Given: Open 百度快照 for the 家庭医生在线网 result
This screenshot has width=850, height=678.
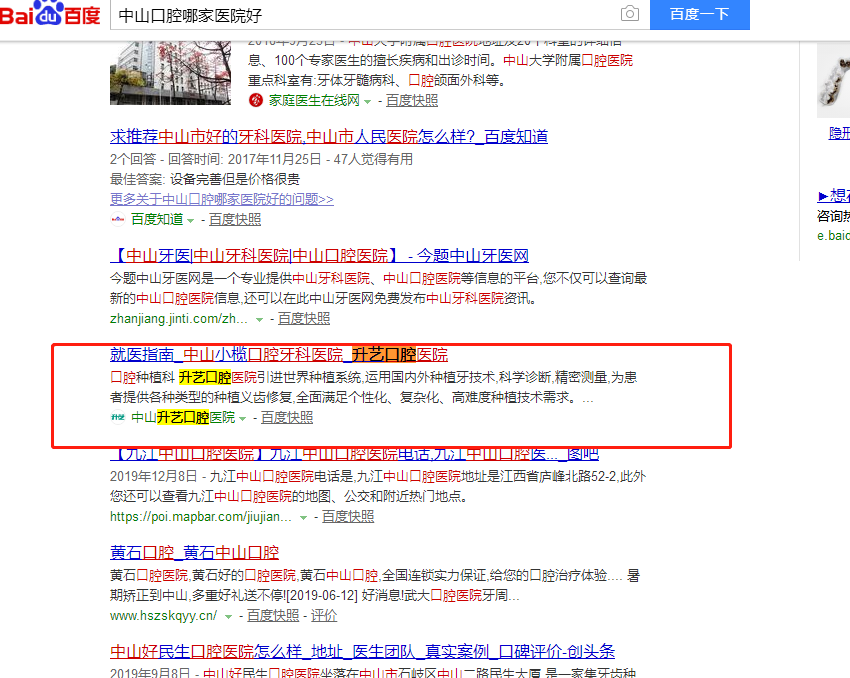Looking at the screenshot, I should [412, 100].
